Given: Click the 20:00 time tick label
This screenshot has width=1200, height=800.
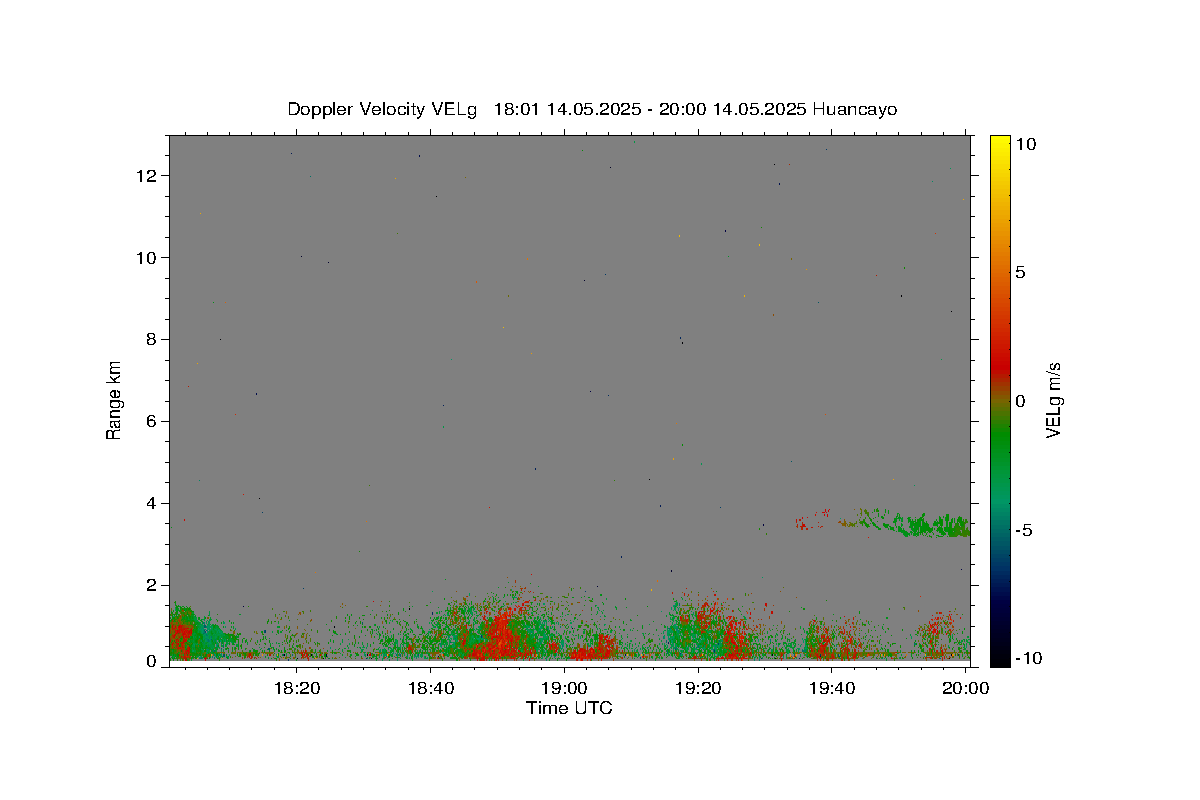Looking at the screenshot, I should [966, 688].
